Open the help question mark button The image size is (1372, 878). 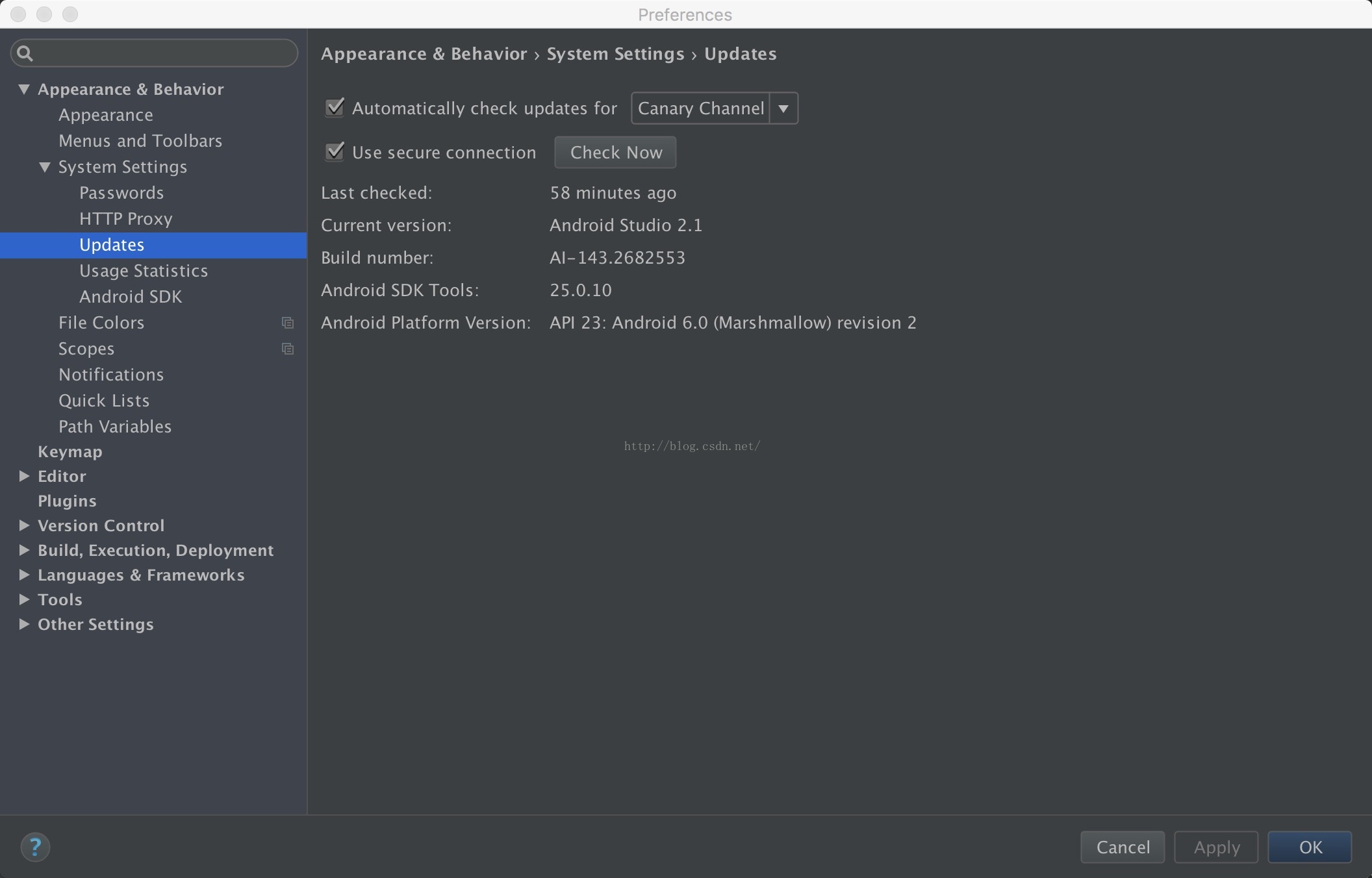click(35, 847)
